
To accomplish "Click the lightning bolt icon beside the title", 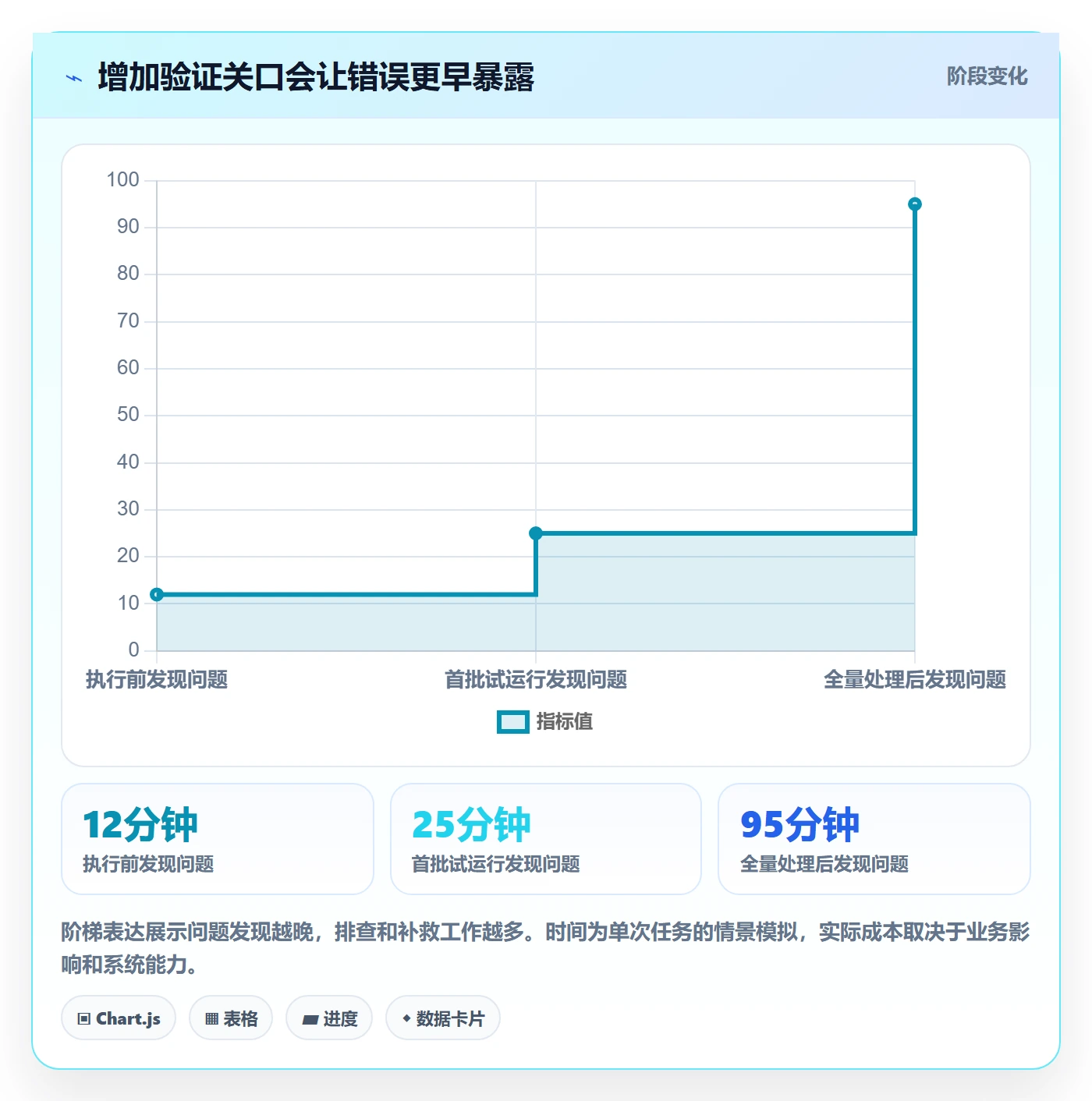I will pos(74,78).
